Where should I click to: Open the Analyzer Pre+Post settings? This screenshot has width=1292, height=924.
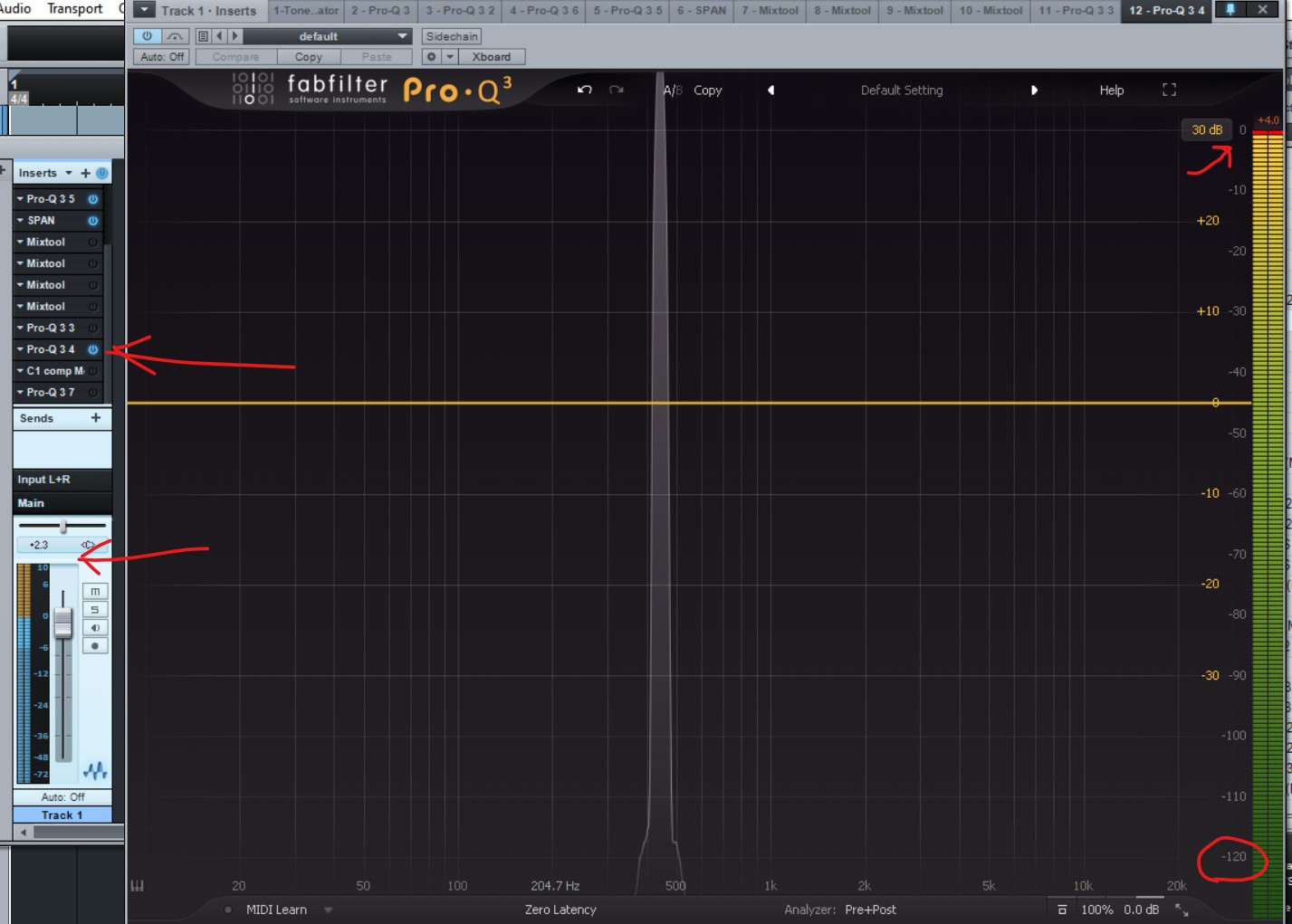(x=870, y=910)
